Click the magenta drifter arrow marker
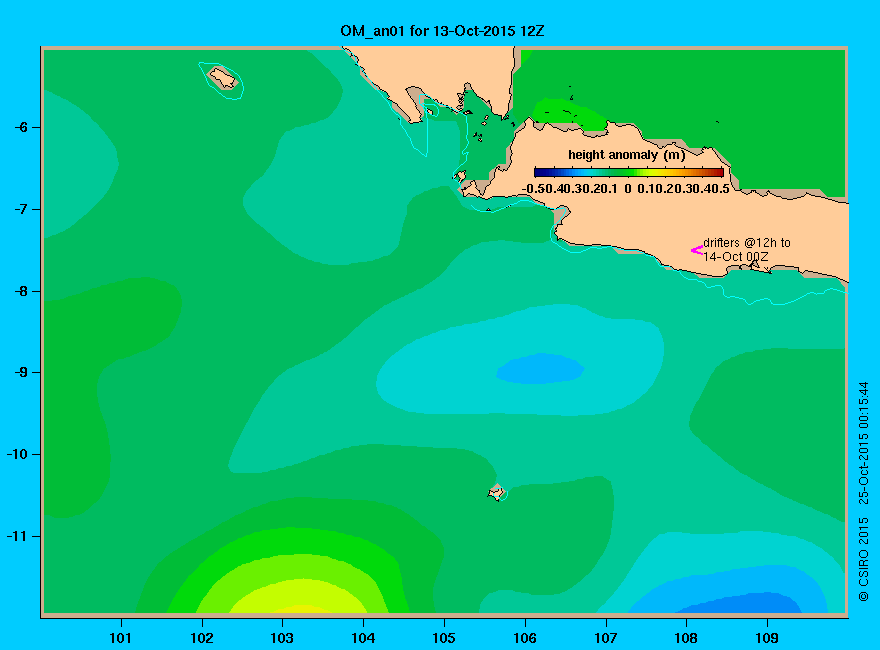 [x=696, y=250]
